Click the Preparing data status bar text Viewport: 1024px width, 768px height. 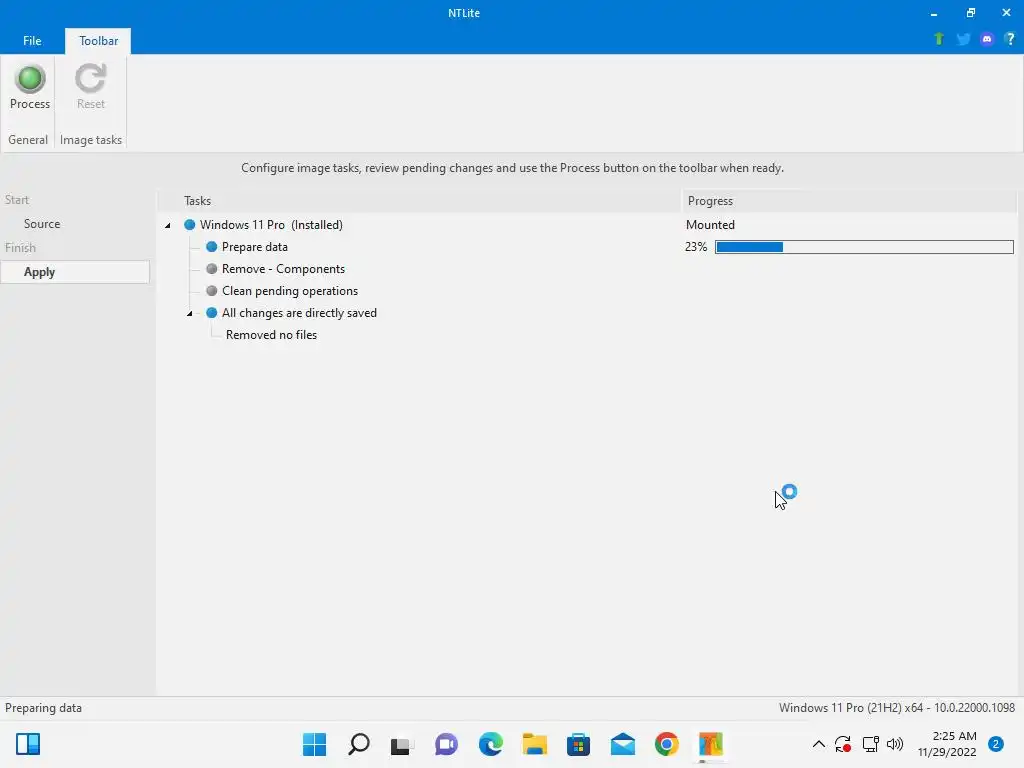[43, 708]
